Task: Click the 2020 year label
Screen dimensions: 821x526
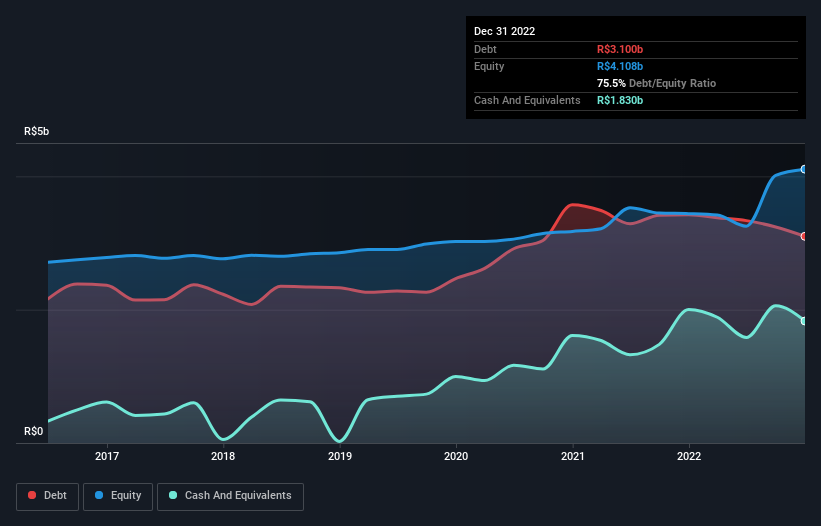Action: pyautogui.click(x=456, y=456)
